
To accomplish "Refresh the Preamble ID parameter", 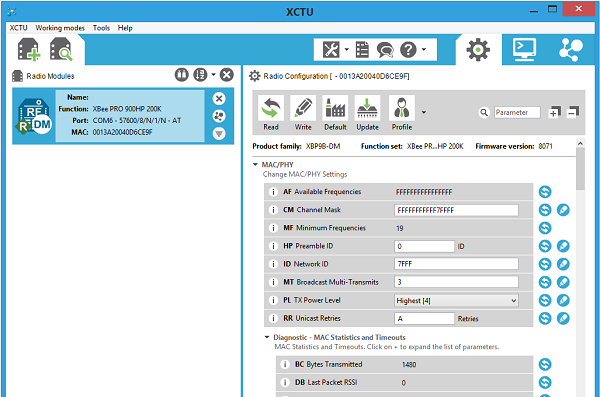I will 545,246.
